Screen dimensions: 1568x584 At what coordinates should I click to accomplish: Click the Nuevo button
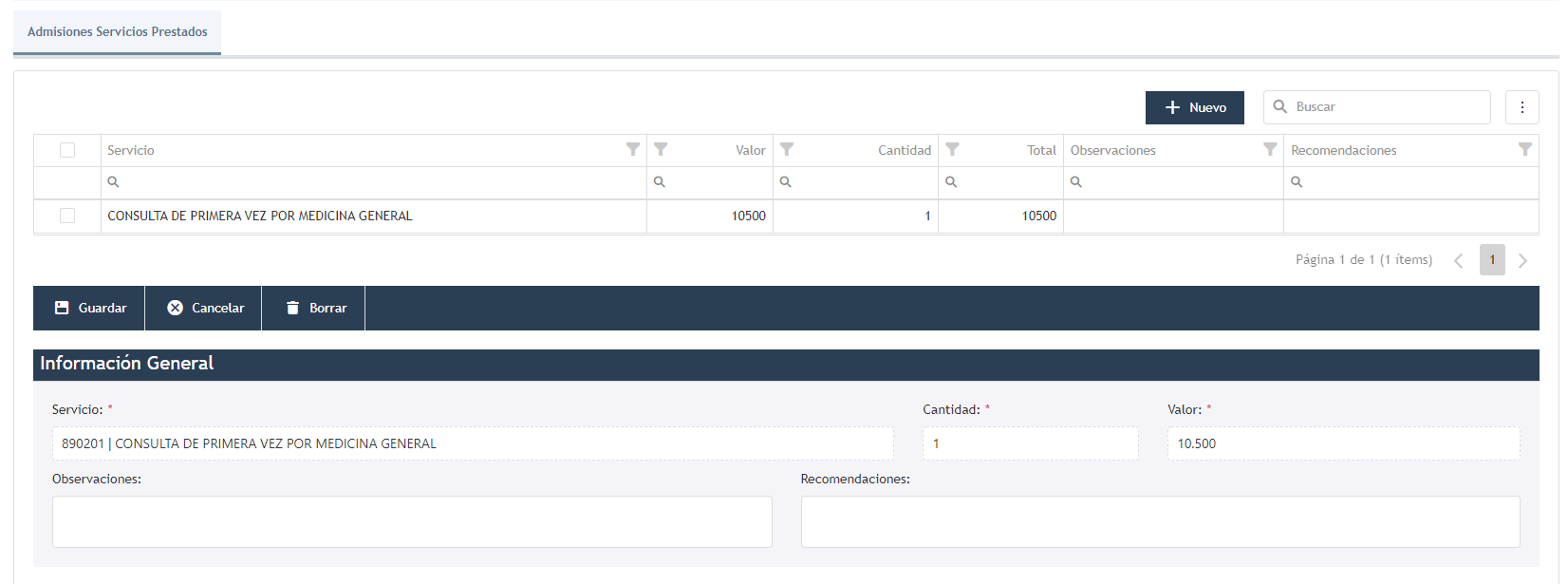(1194, 107)
